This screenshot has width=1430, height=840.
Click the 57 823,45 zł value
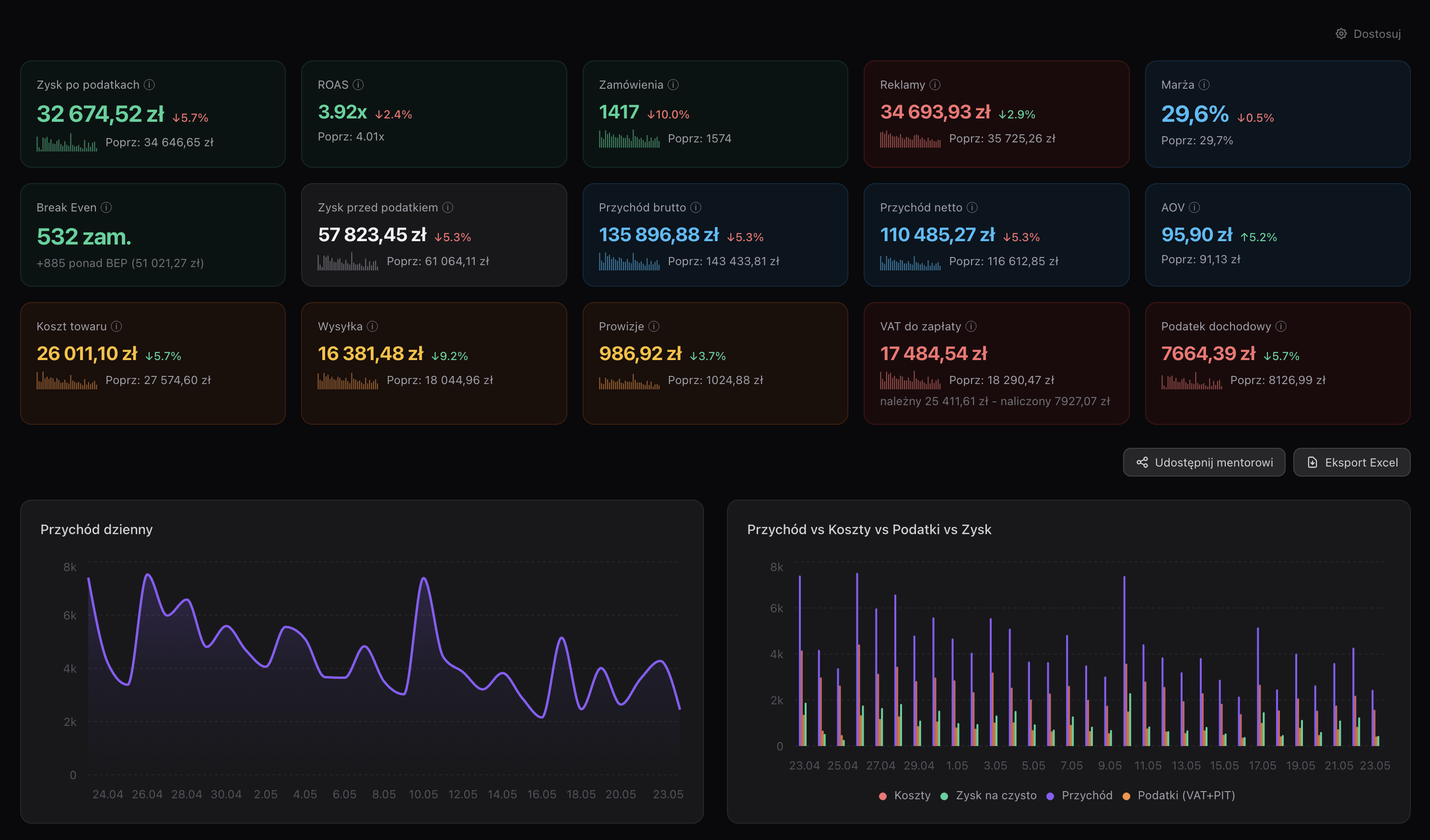[372, 234]
